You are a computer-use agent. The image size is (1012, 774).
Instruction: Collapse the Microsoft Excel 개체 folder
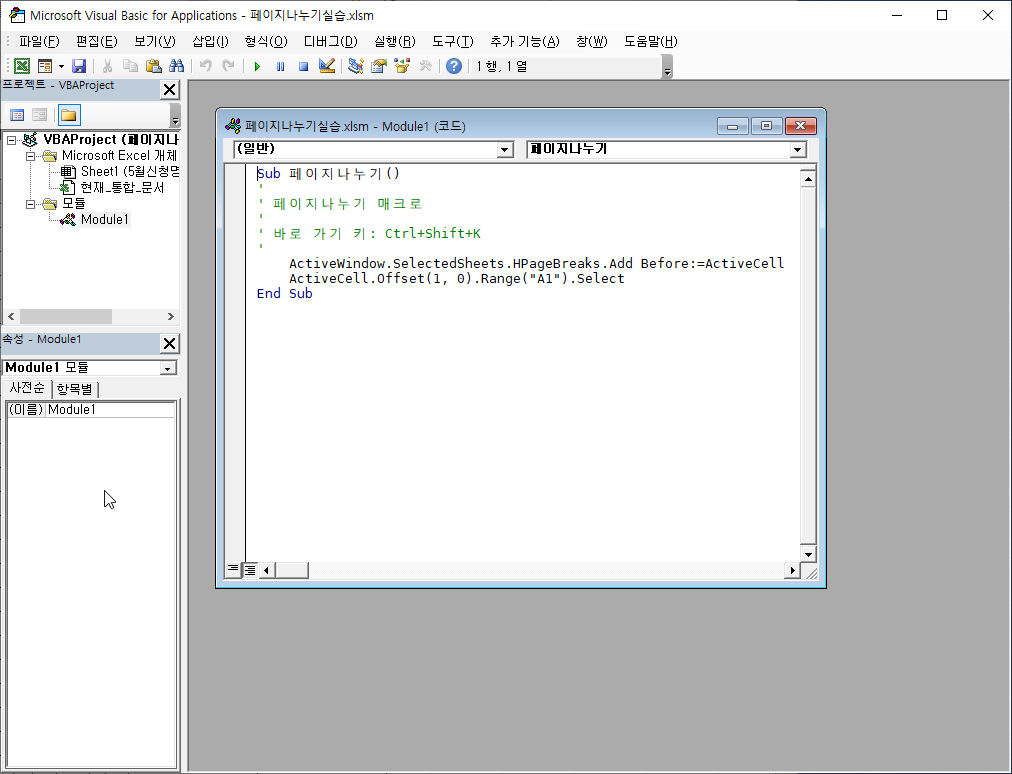[30, 156]
